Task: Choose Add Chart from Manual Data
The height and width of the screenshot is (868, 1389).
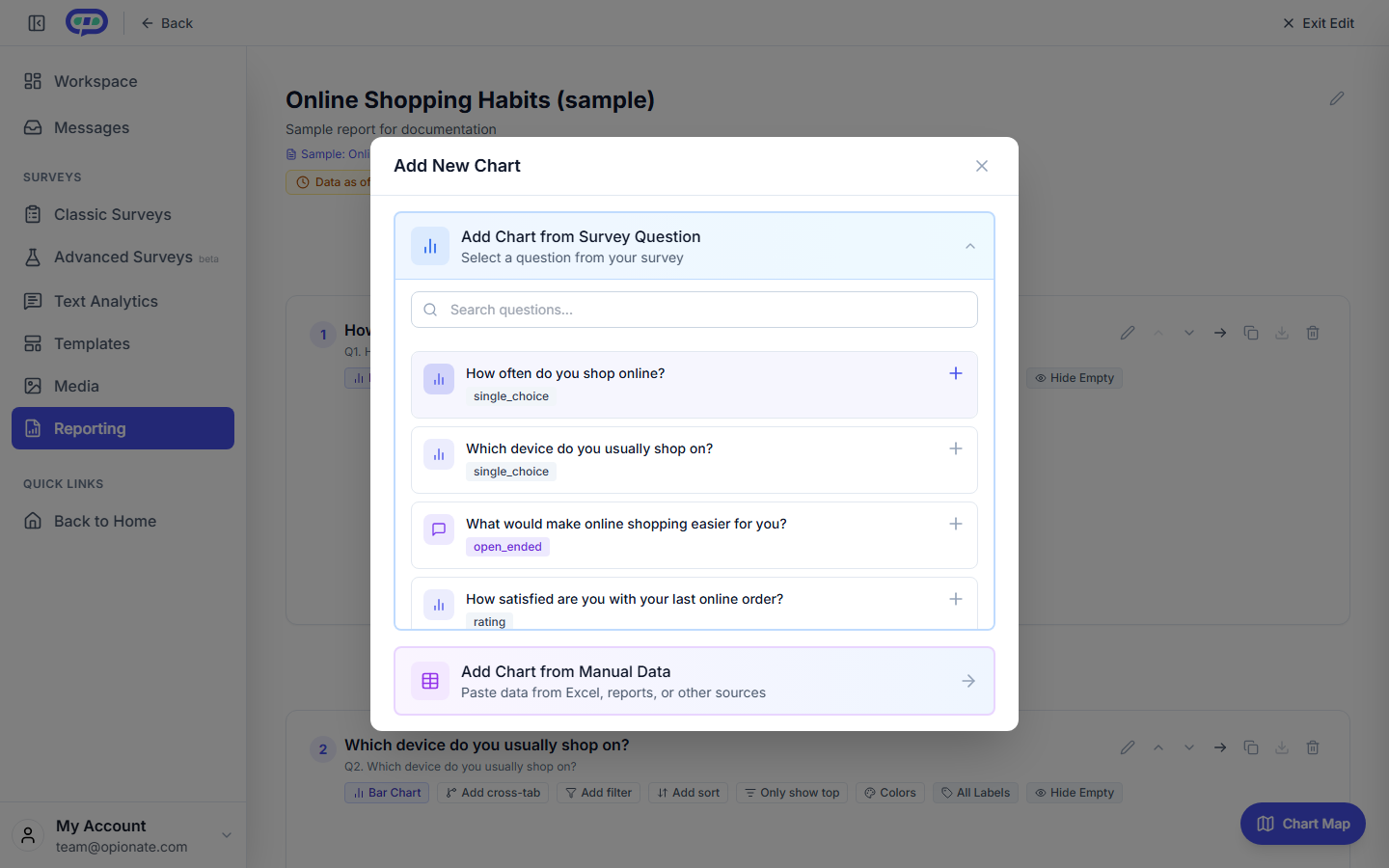Action: (x=694, y=681)
